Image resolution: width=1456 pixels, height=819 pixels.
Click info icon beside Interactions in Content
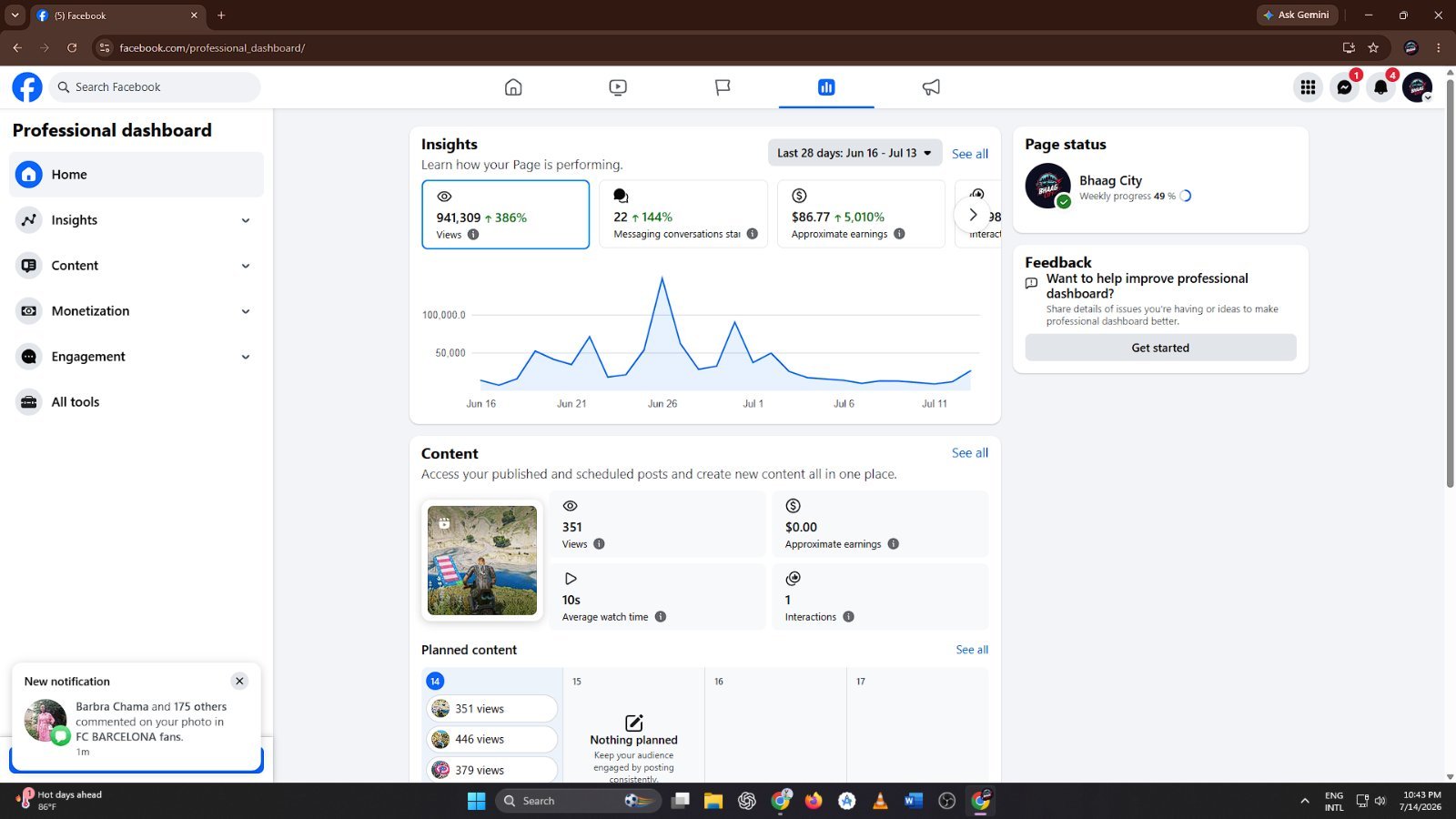[x=848, y=617]
